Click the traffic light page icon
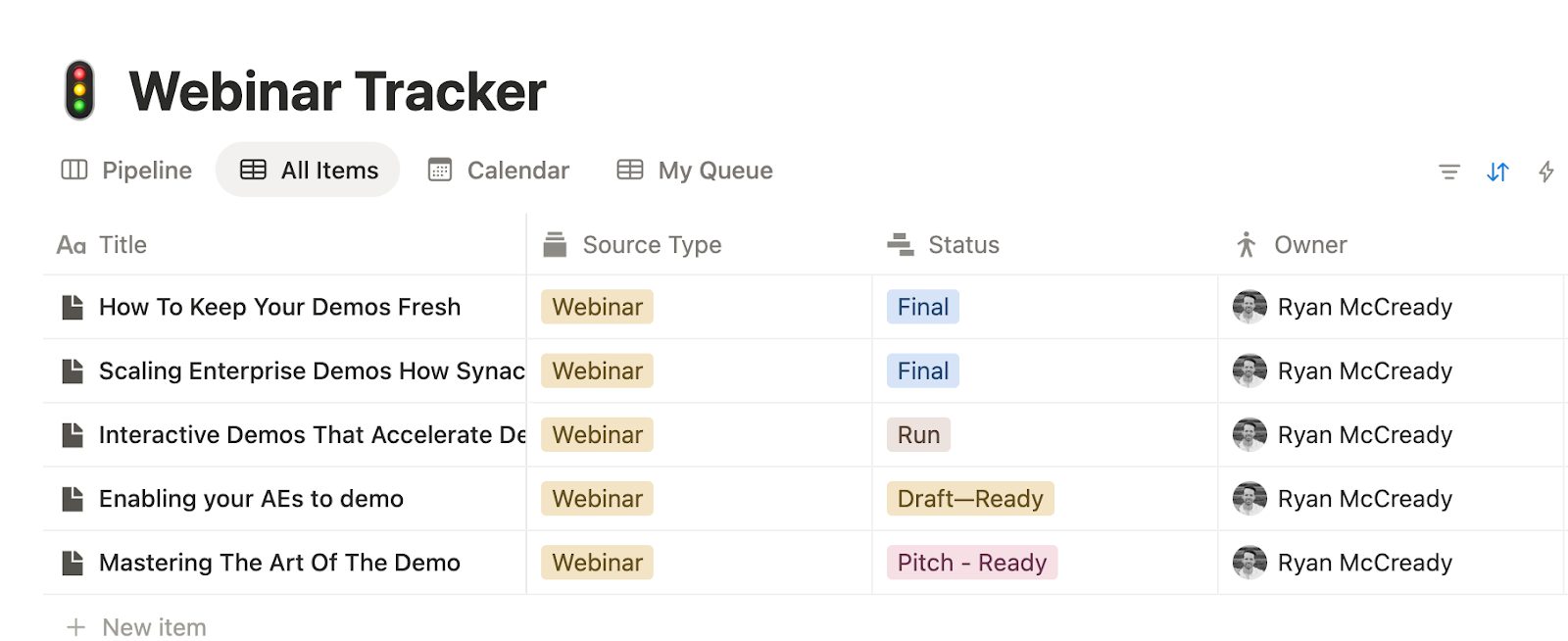The width and height of the screenshot is (1568, 641). [79, 90]
